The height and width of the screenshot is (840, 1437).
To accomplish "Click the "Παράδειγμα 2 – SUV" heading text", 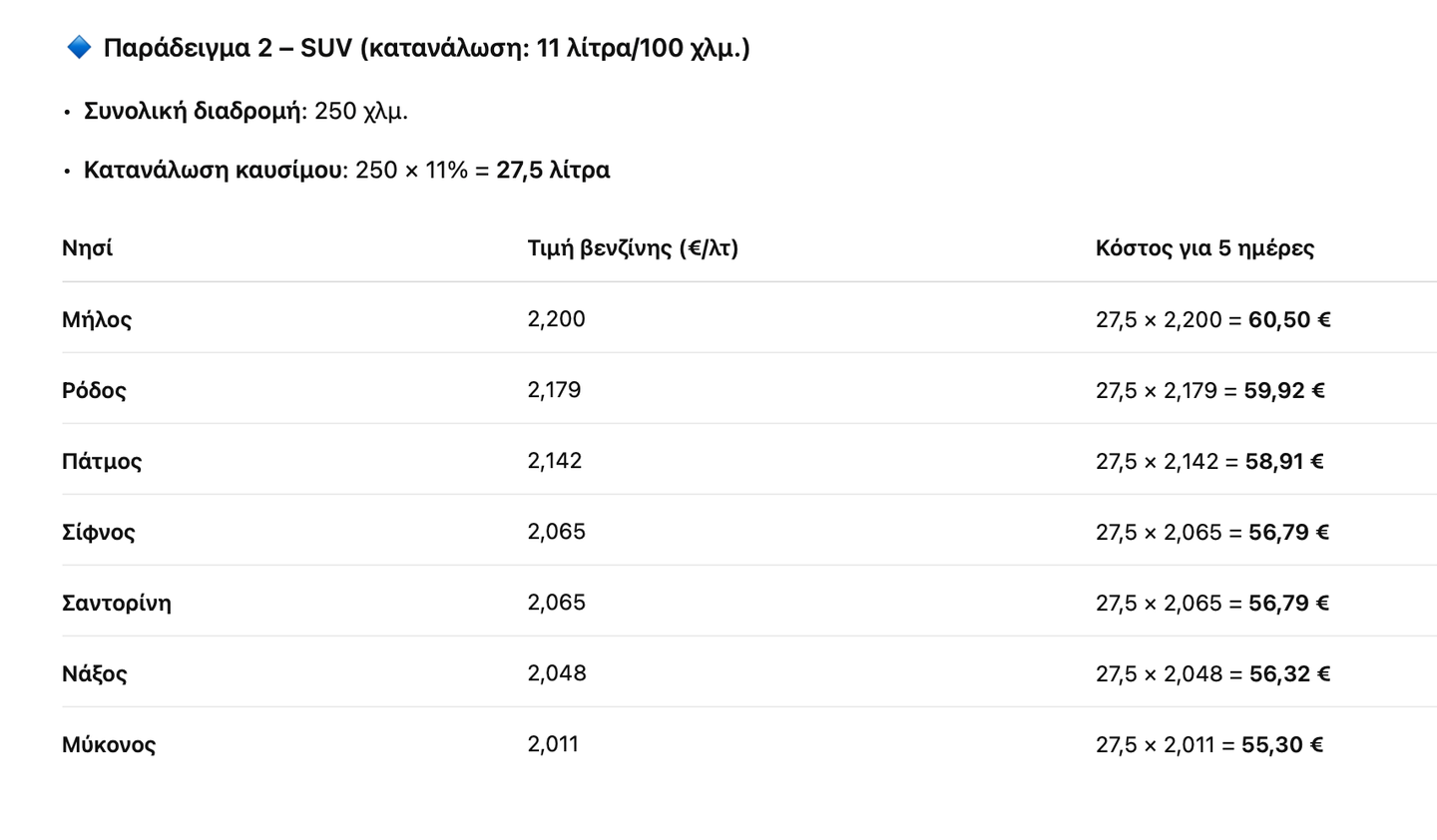I will click(x=228, y=48).
